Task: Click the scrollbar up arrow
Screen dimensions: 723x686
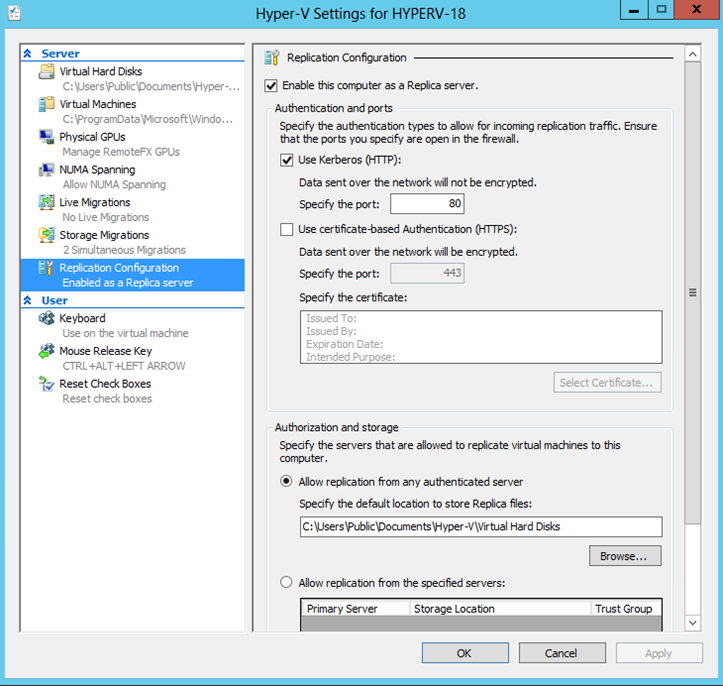Action: pos(693,54)
